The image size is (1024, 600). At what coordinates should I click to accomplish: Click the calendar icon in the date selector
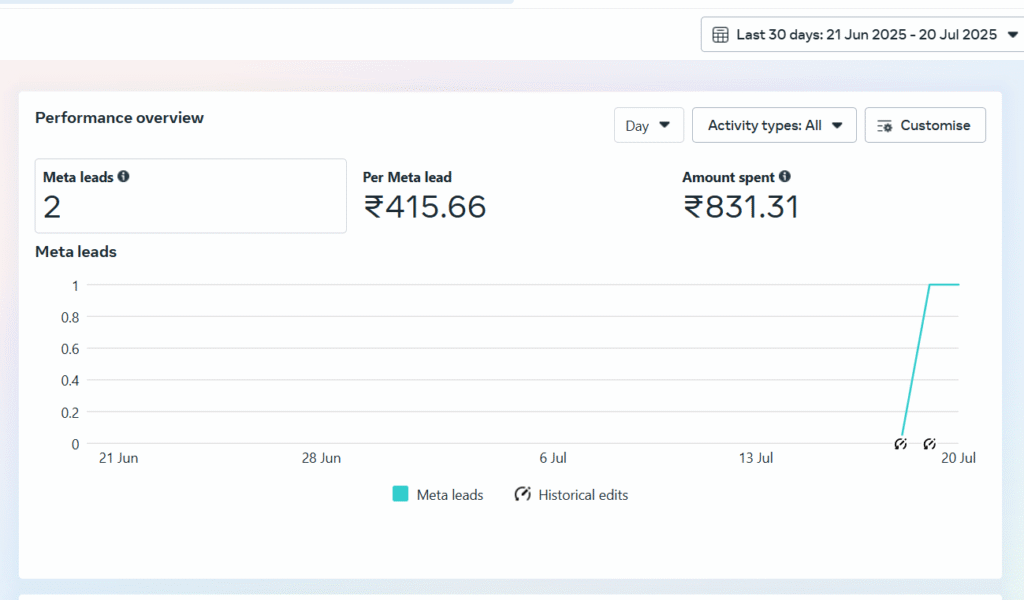720,33
